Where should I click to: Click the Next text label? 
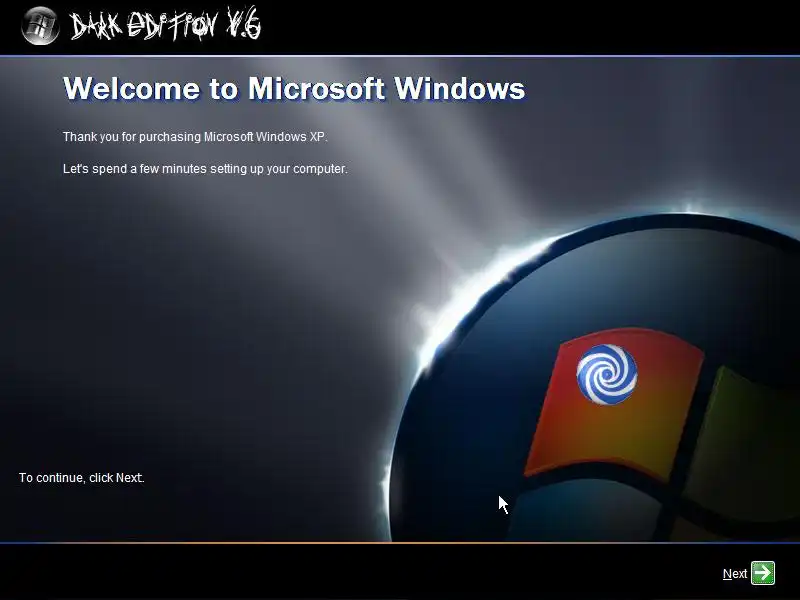tap(735, 574)
